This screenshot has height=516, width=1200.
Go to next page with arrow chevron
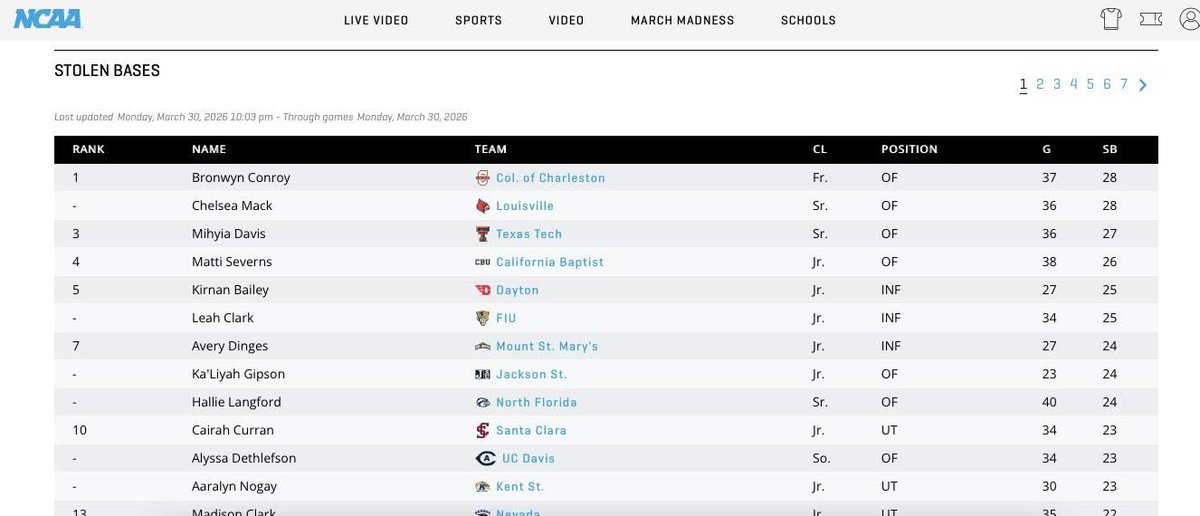click(x=1143, y=85)
